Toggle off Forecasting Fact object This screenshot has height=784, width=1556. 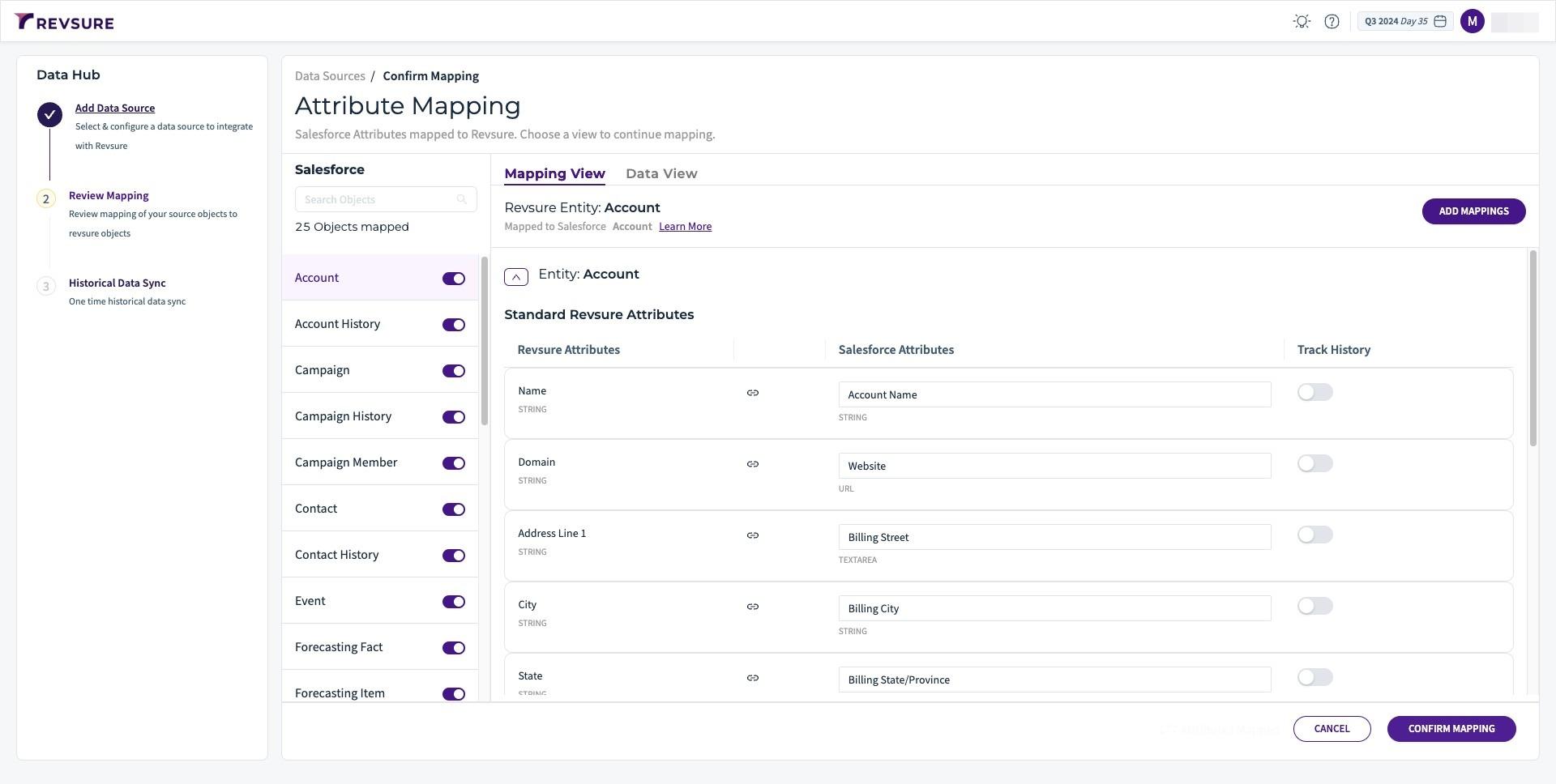(454, 648)
